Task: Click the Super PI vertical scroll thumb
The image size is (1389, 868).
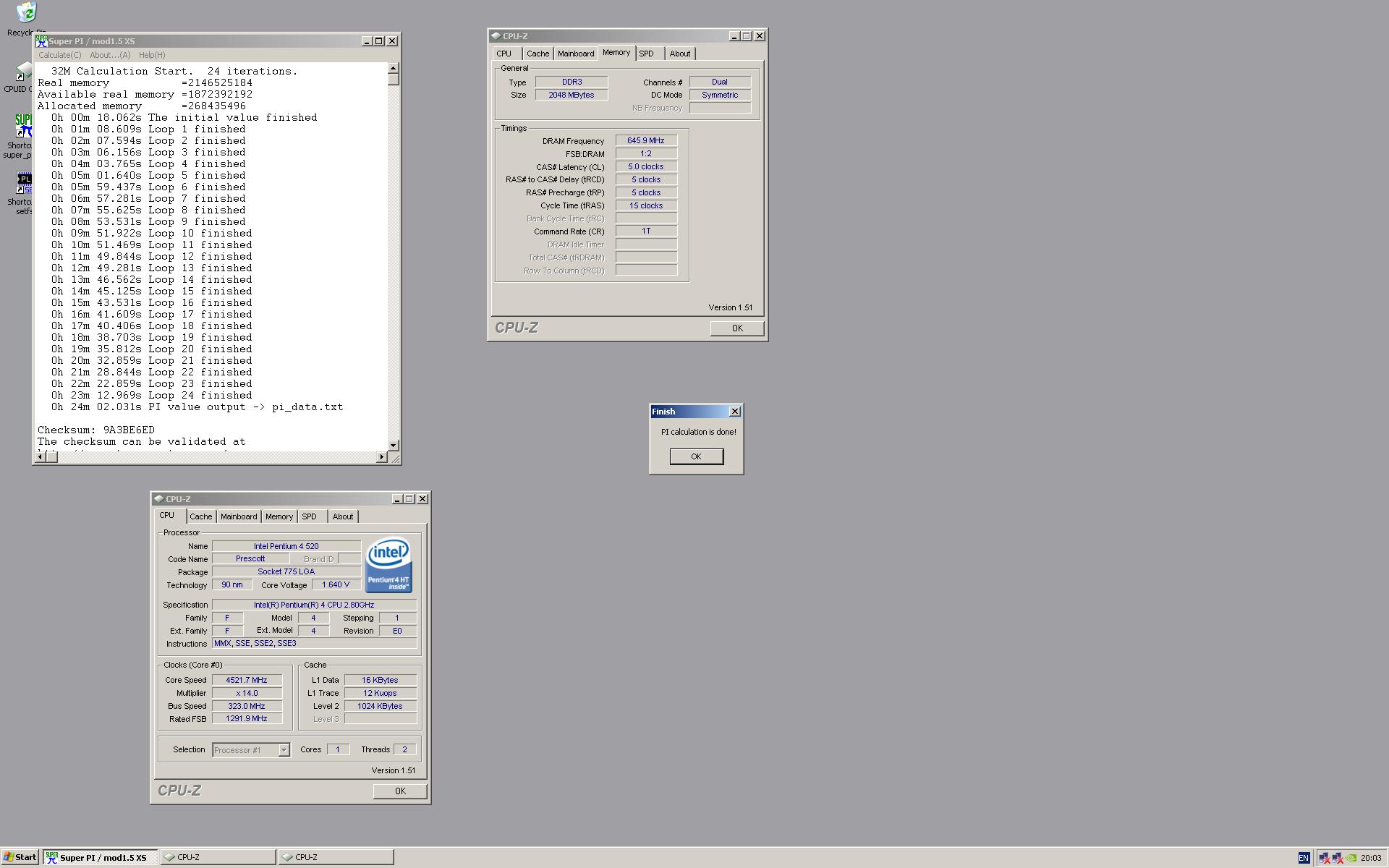Action: [394, 80]
